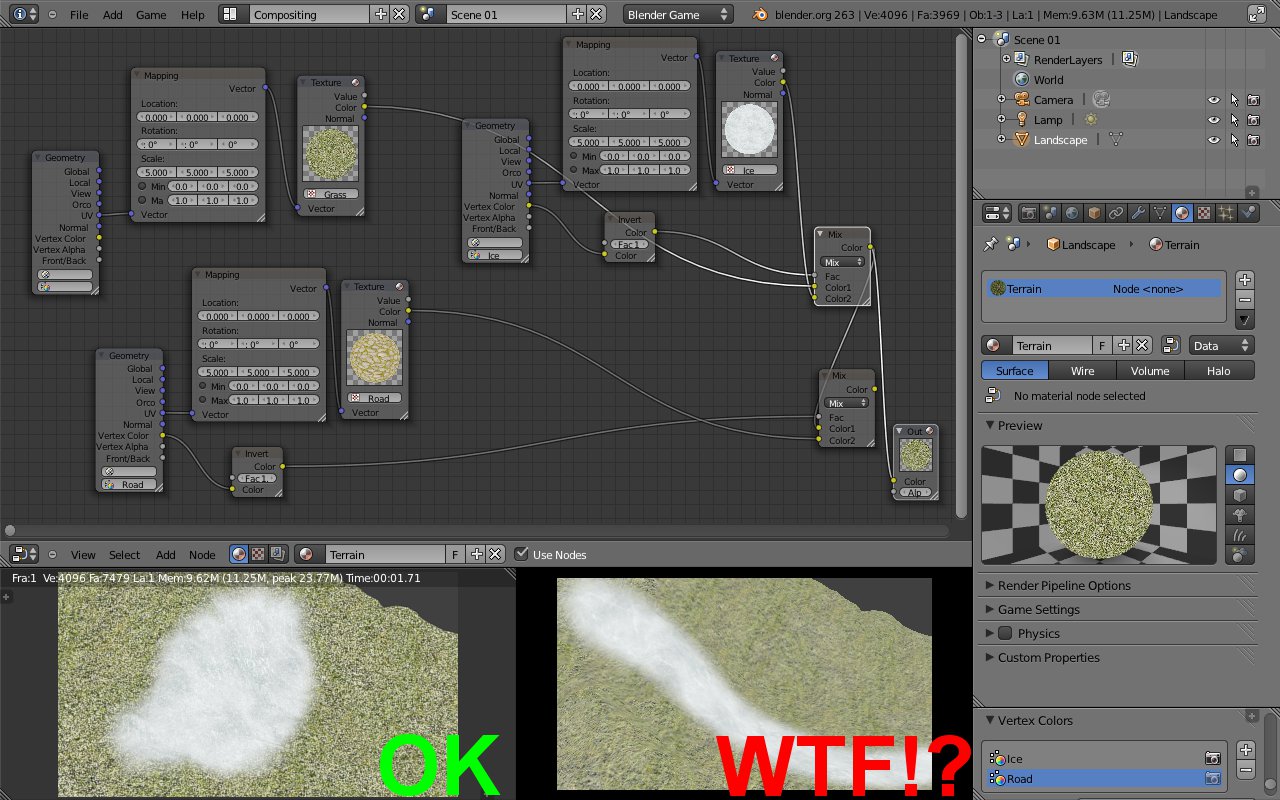The height and width of the screenshot is (800, 1280).
Task: Open the Particles properties tab
Action: 1226,213
